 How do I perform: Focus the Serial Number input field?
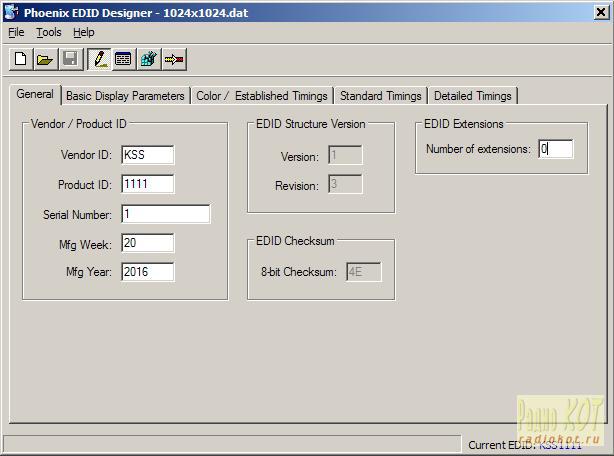[166, 214]
